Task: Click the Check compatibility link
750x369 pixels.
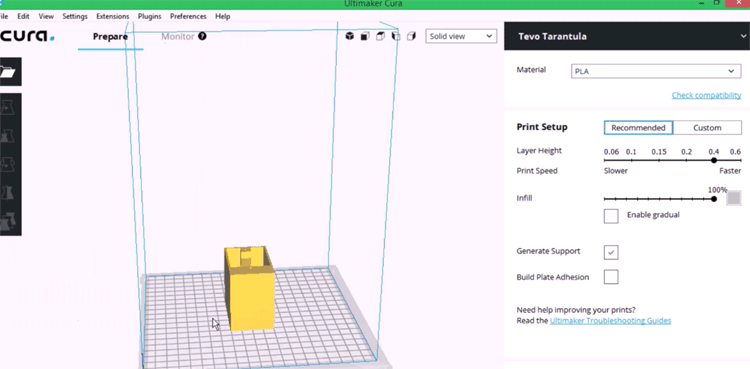Action: [x=706, y=95]
